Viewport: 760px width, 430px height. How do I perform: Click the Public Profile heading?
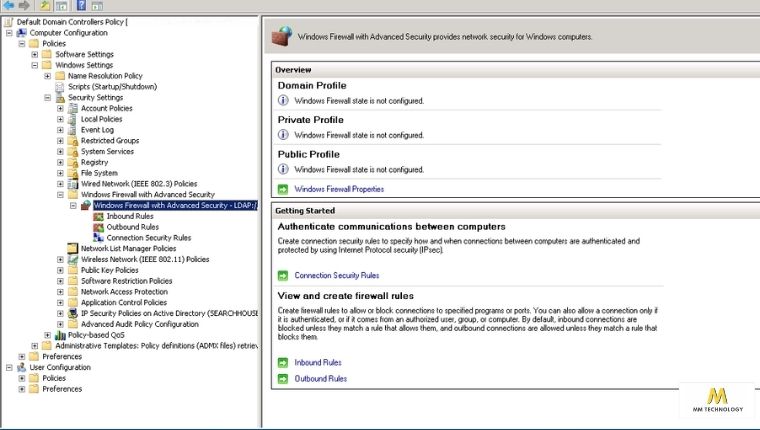click(x=308, y=154)
